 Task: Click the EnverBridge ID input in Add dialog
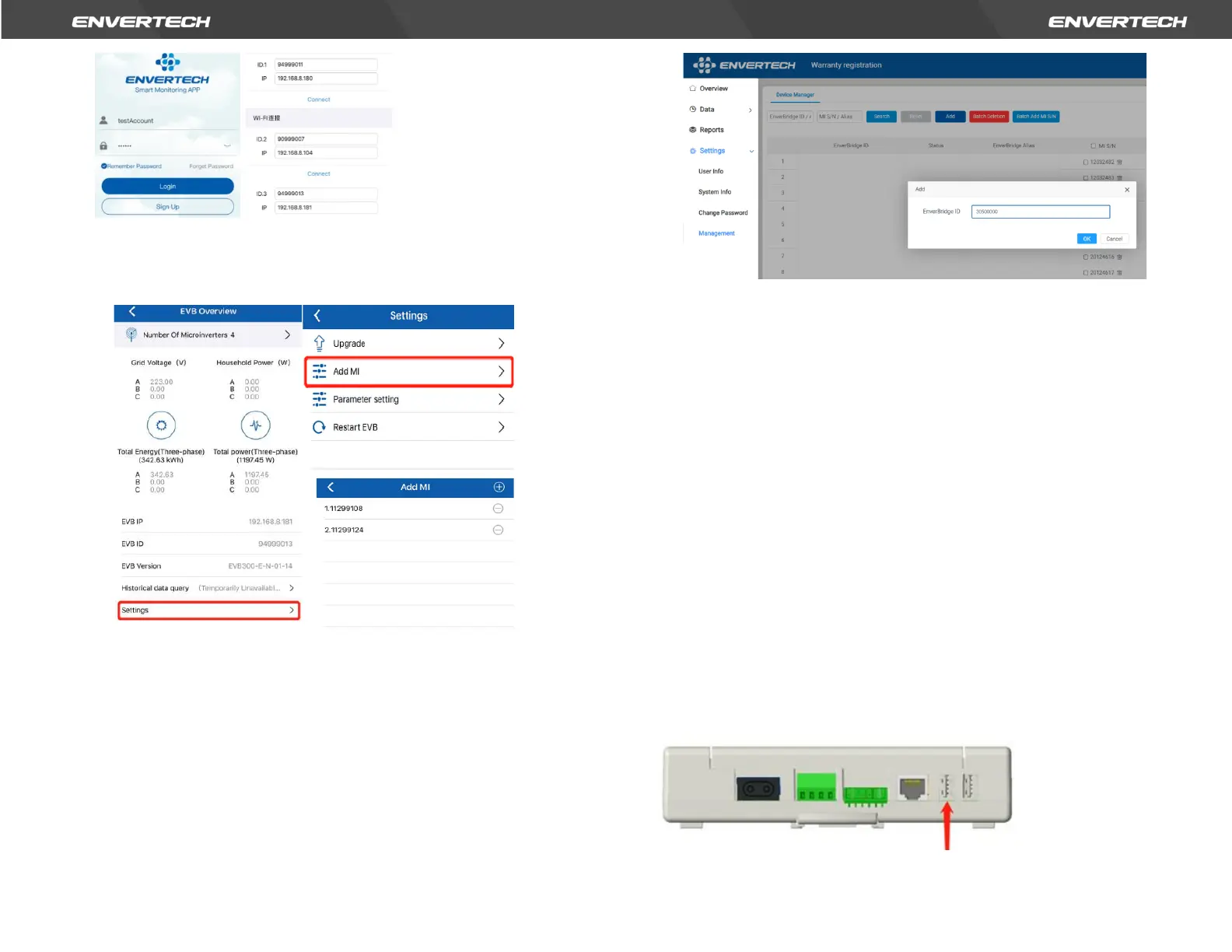coord(1041,212)
